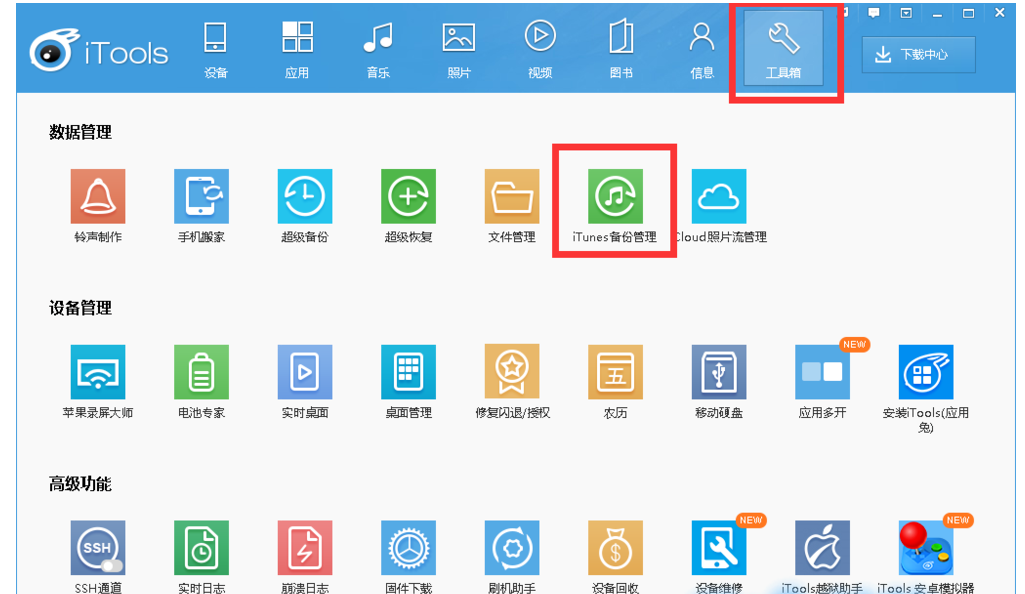Switch to the 设备 device tab
Screen dimensions: 1025x594
(x=215, y=50)
